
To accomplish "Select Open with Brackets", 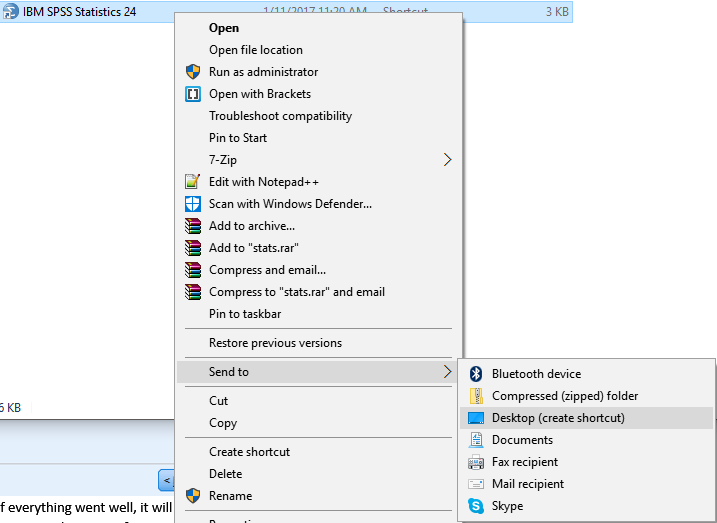I will point(318,94).
